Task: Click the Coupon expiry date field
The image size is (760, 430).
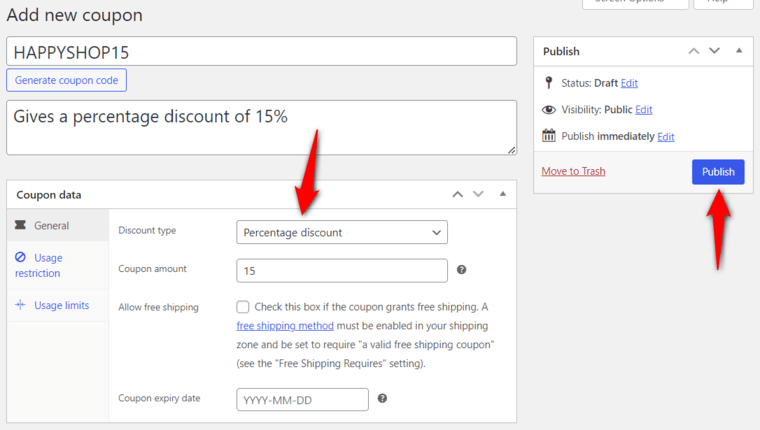Action: [x=302, y=399]
